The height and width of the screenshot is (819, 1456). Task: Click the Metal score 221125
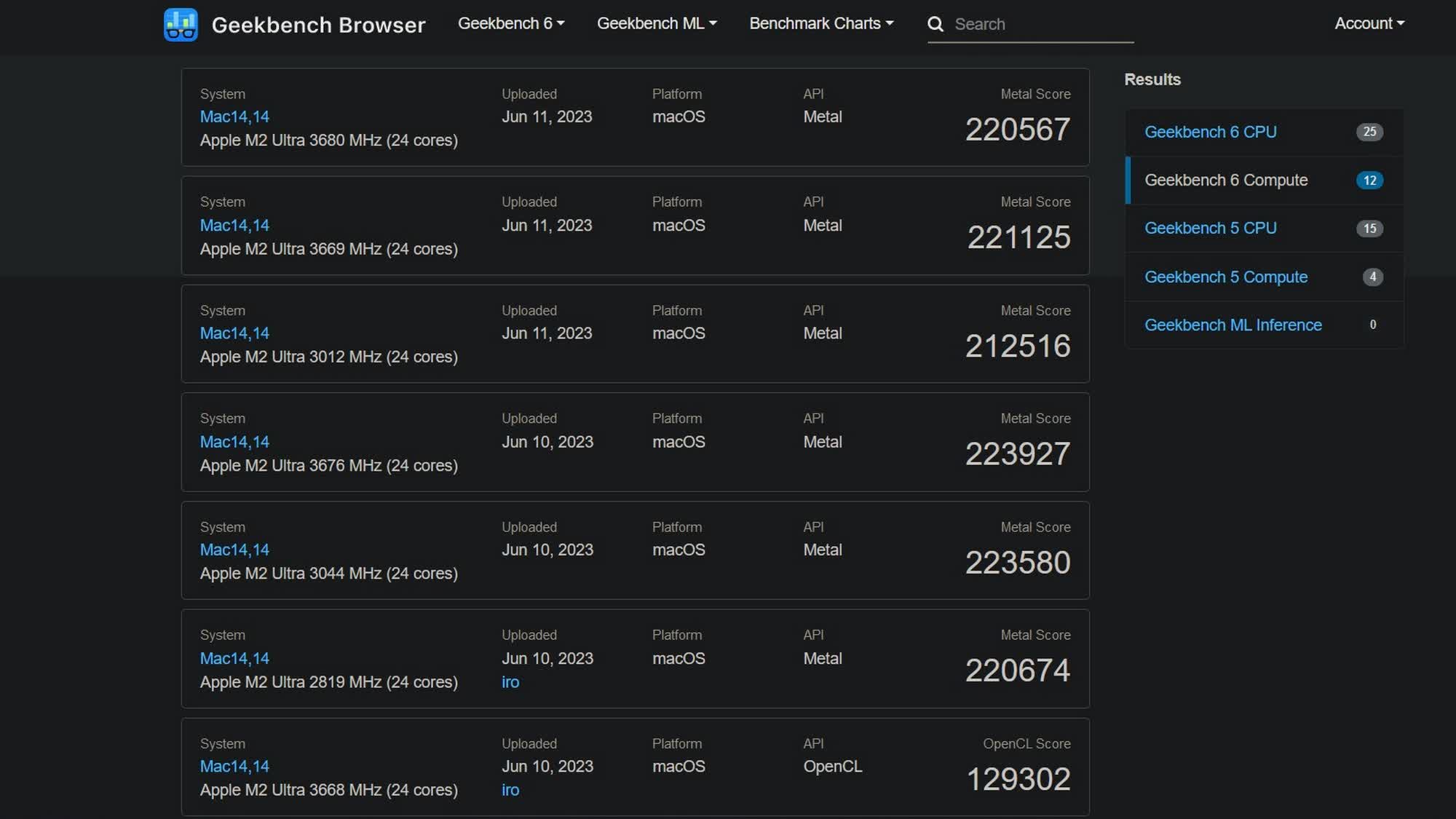point(1019,237)
